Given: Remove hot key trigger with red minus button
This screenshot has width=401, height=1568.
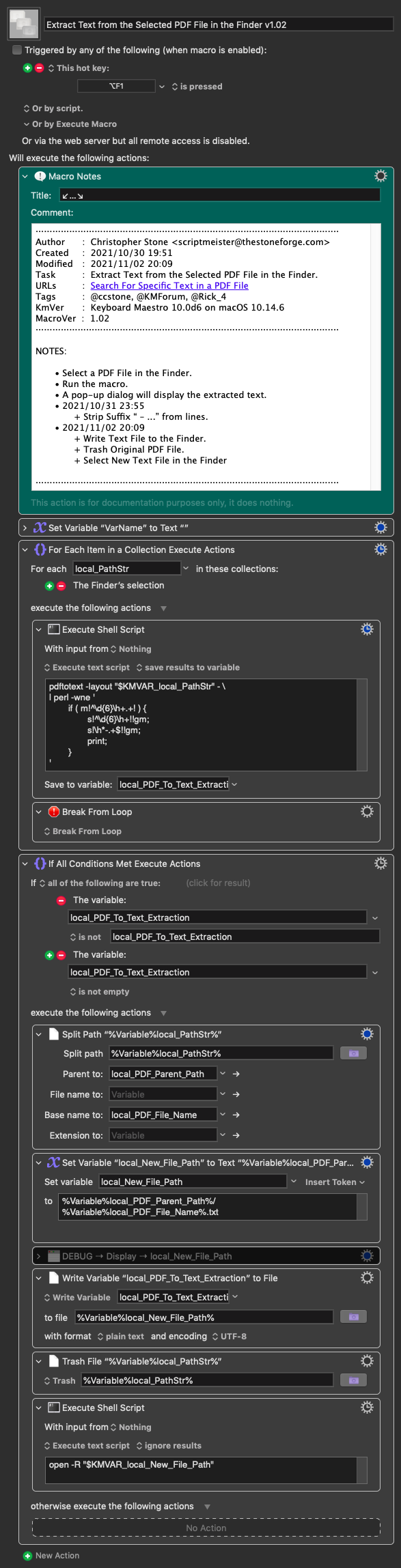Looking at the screenshot, I should coord(39,68).
